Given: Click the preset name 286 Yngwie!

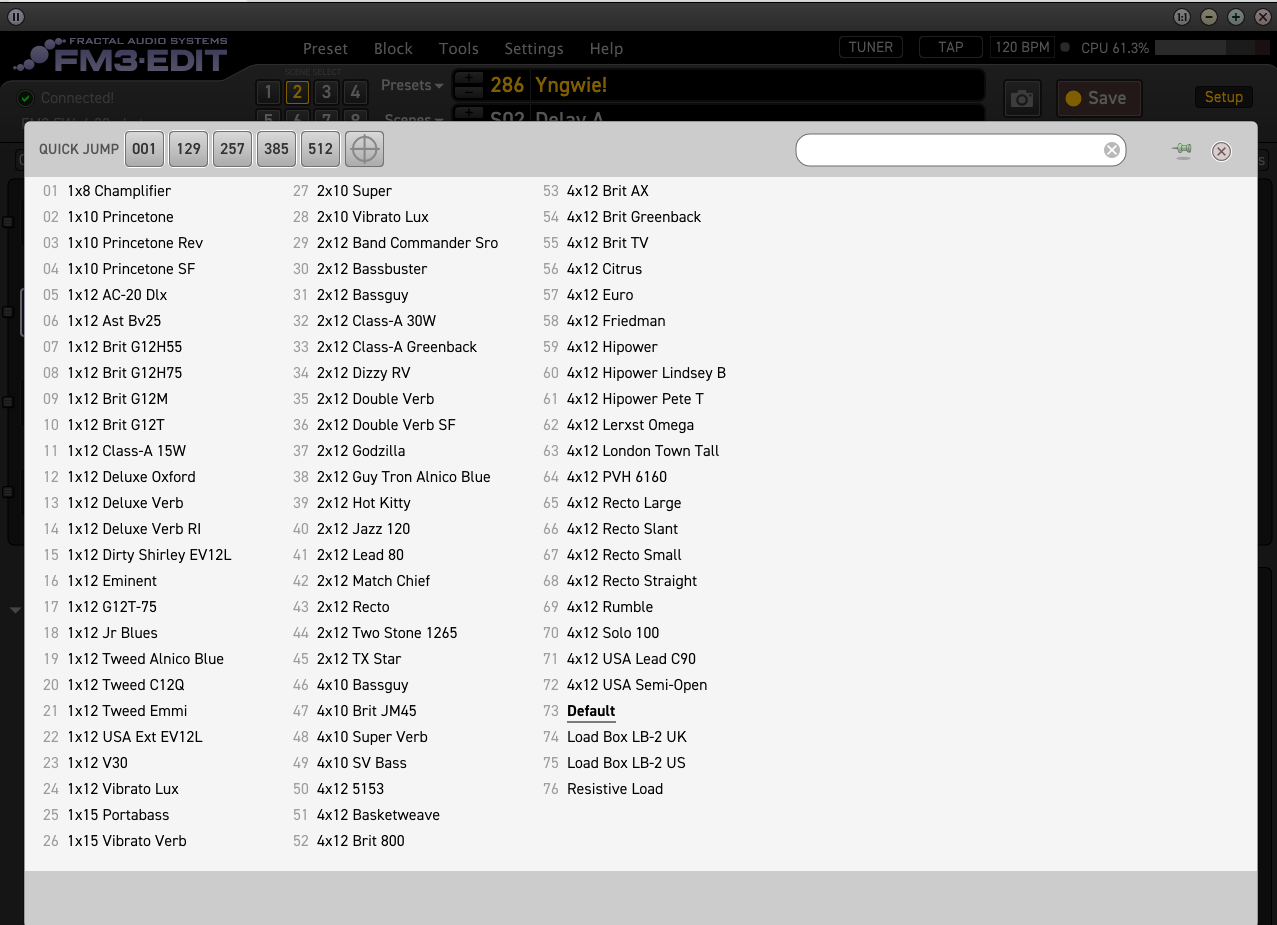Looking at the screenshot, I should coord(548,85).
